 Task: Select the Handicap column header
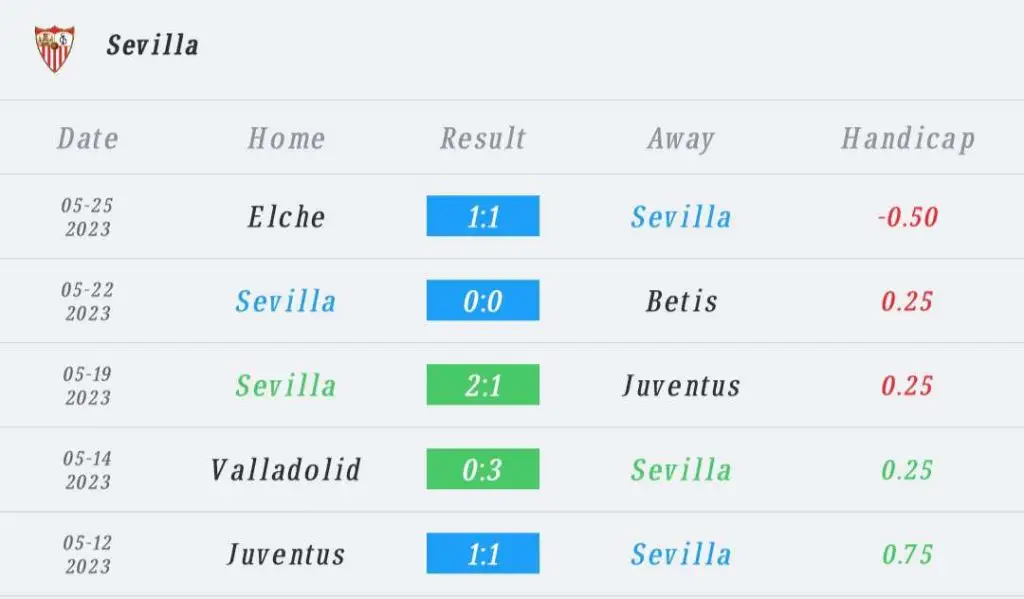click(908, 139)
